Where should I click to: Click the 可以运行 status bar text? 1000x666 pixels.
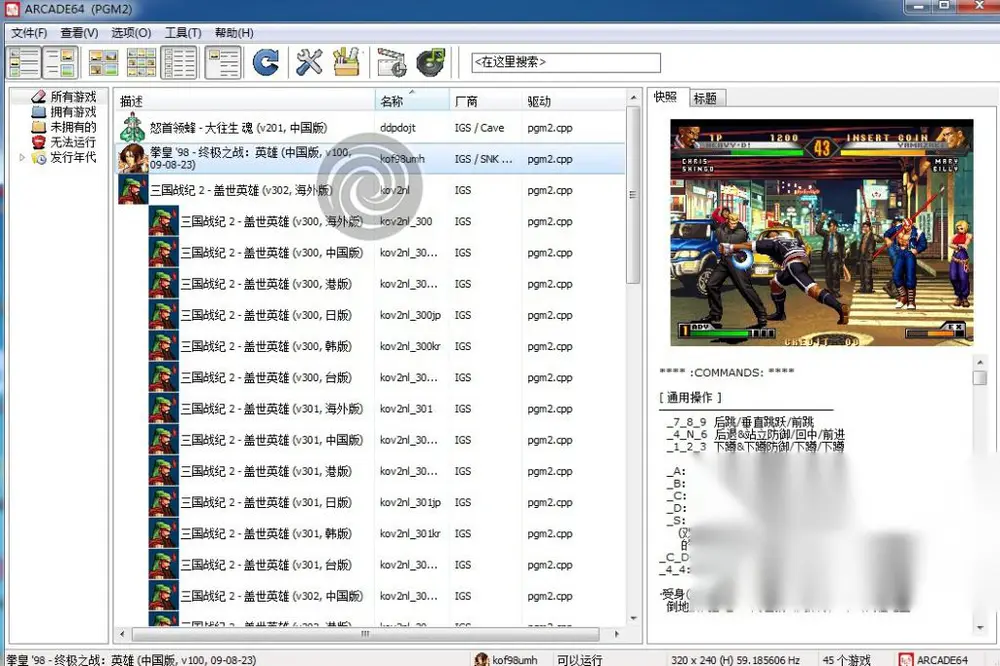click(579, 660)
